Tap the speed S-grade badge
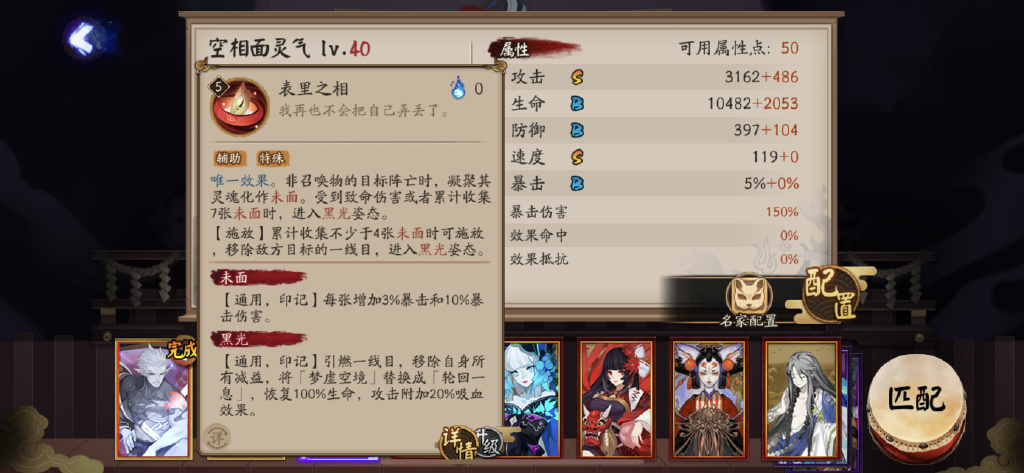This screenshot has height=473, width=1024. coord(577,157)
